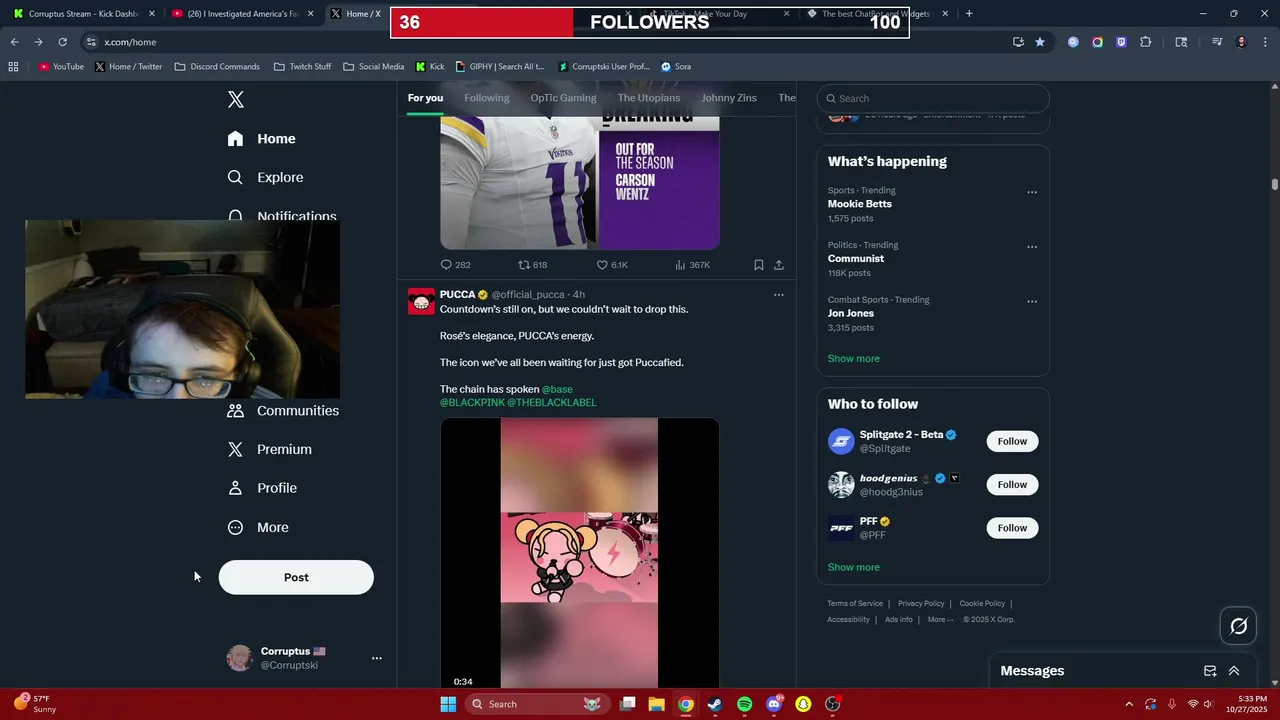This screenshot has width=1280, height=720.
Task: Follow PFF account
Action: click(x=1012, y=528)
